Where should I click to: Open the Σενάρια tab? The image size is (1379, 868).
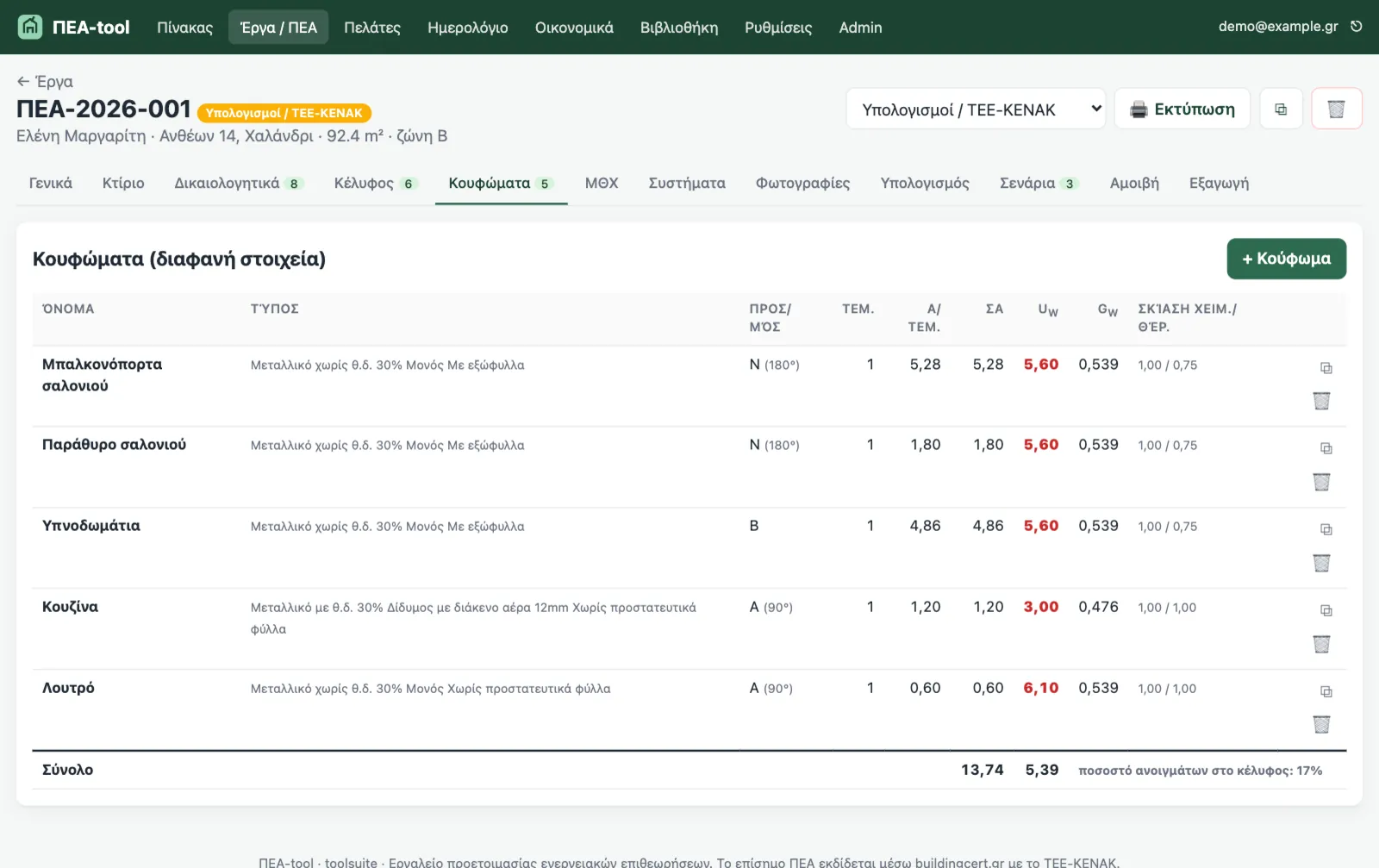[1039, 183]
